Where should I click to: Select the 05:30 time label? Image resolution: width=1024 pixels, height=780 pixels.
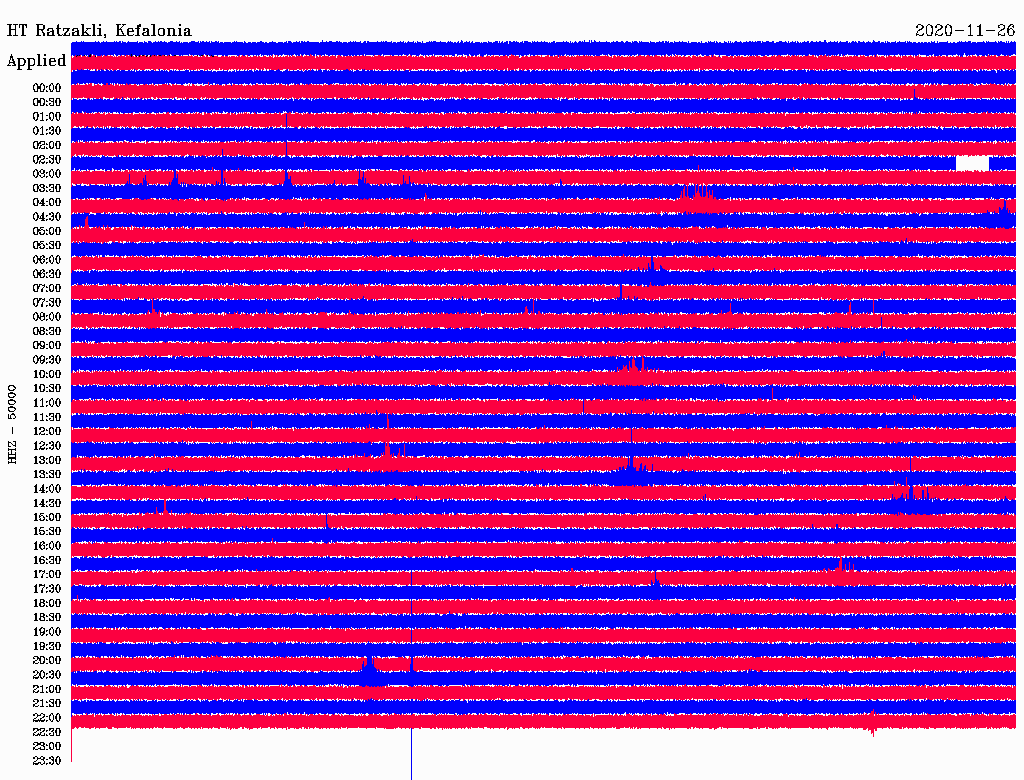click(x=47, y=245)
